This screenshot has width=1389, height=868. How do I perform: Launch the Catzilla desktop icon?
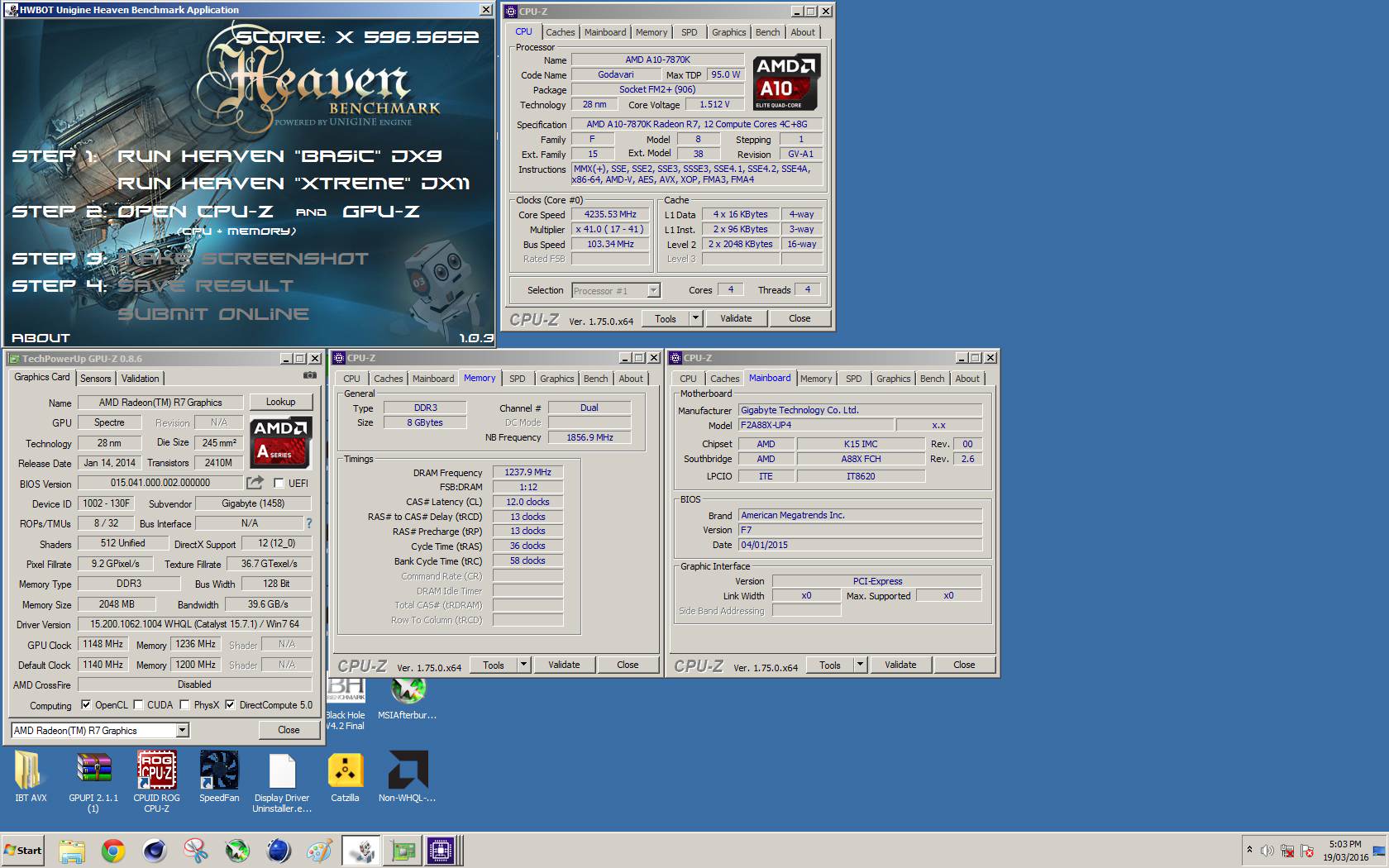(345, 777)
